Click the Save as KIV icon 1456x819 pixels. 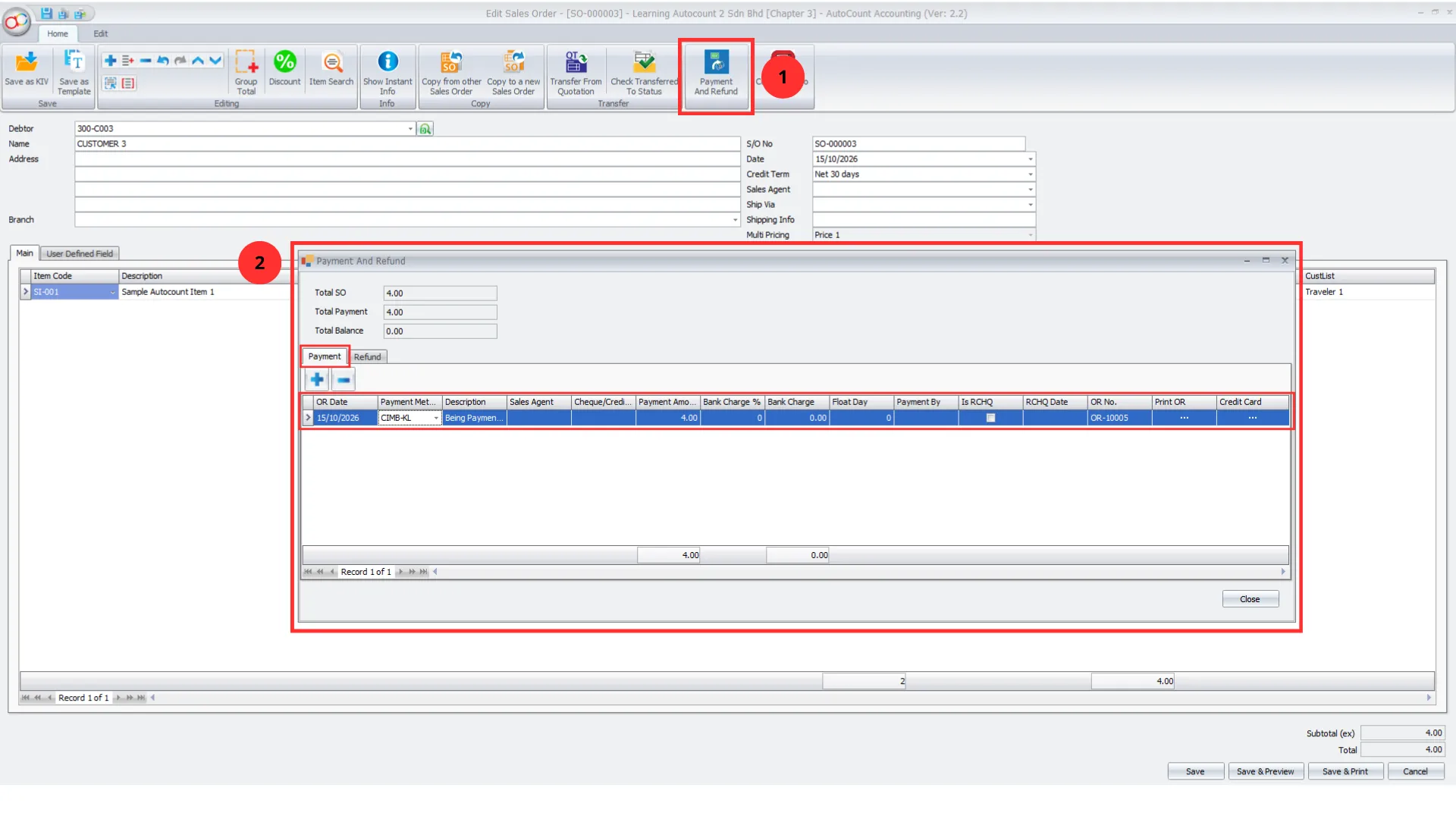coord(27,69)
